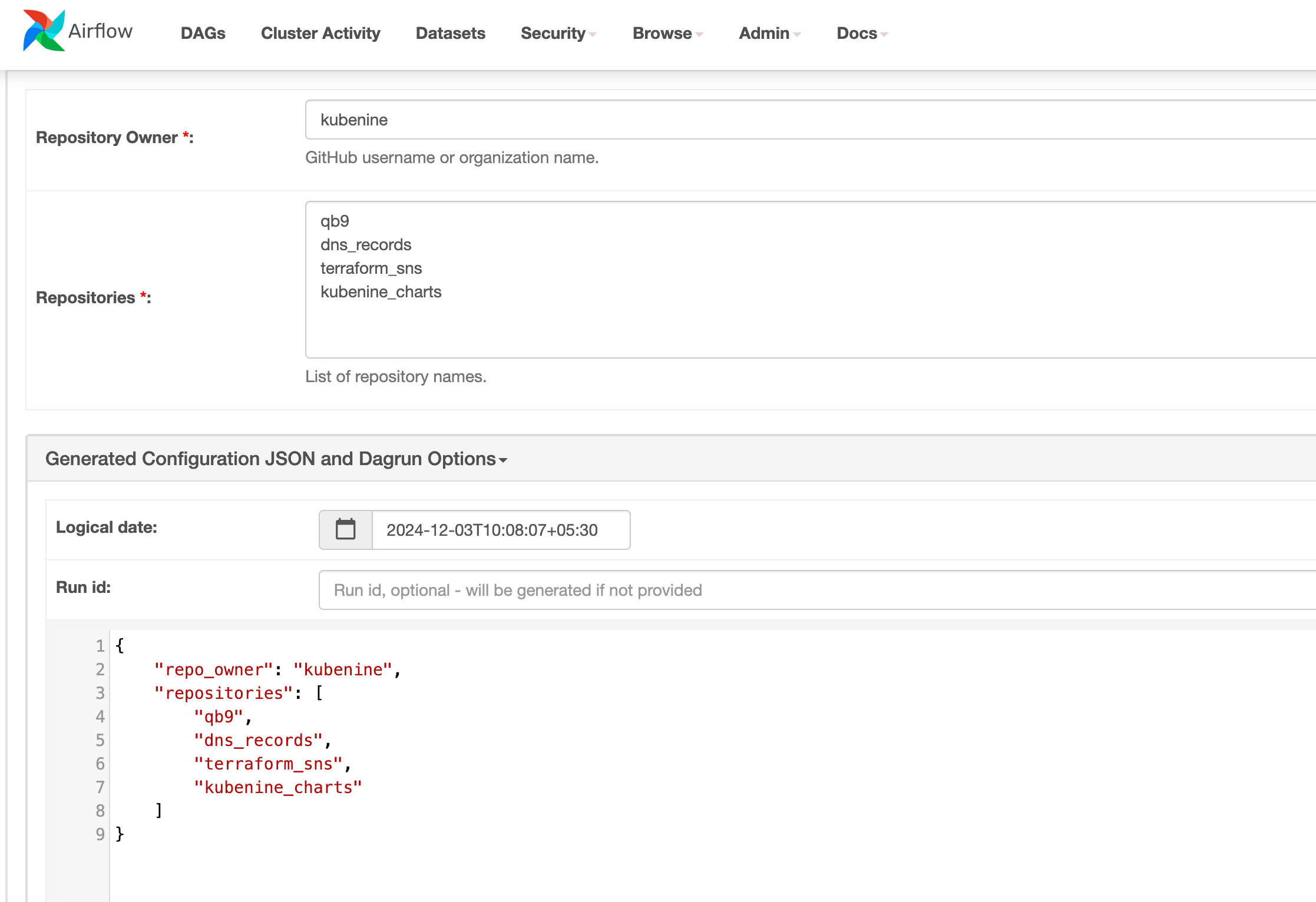The width and height of the screenshot is (1316, 902).
Task: Open the Datasets page
Action: [x=450, y=34]
